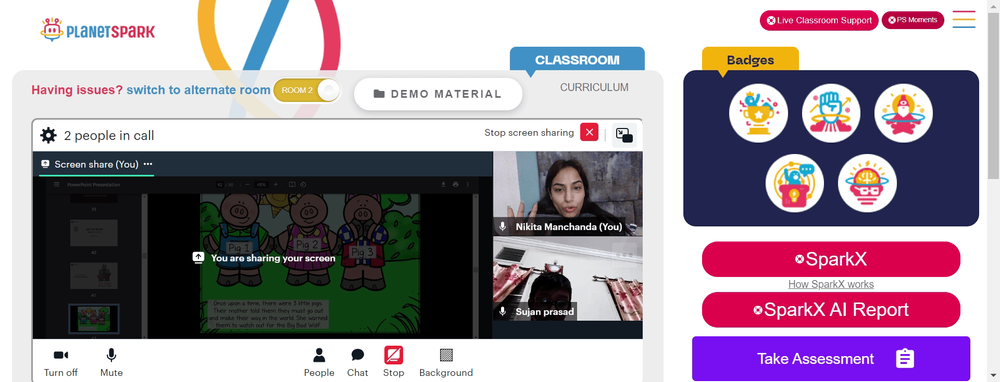Image resolution: width=1000 pixels, height=382 pixels.
Task: Open the SparkX AI Report
Action: click(831, 310)
